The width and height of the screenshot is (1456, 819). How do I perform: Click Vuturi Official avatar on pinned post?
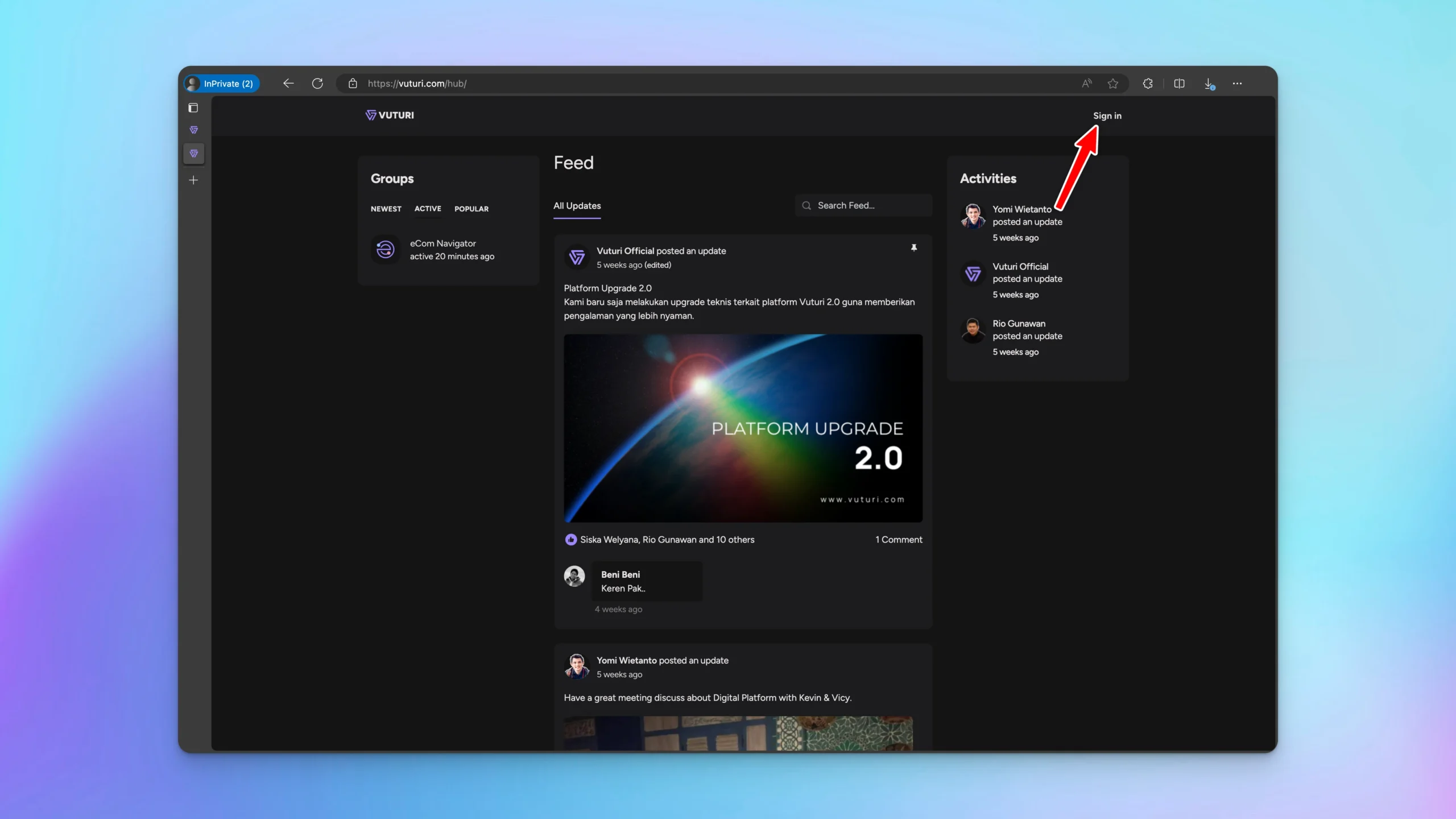[x=577, y=257]
